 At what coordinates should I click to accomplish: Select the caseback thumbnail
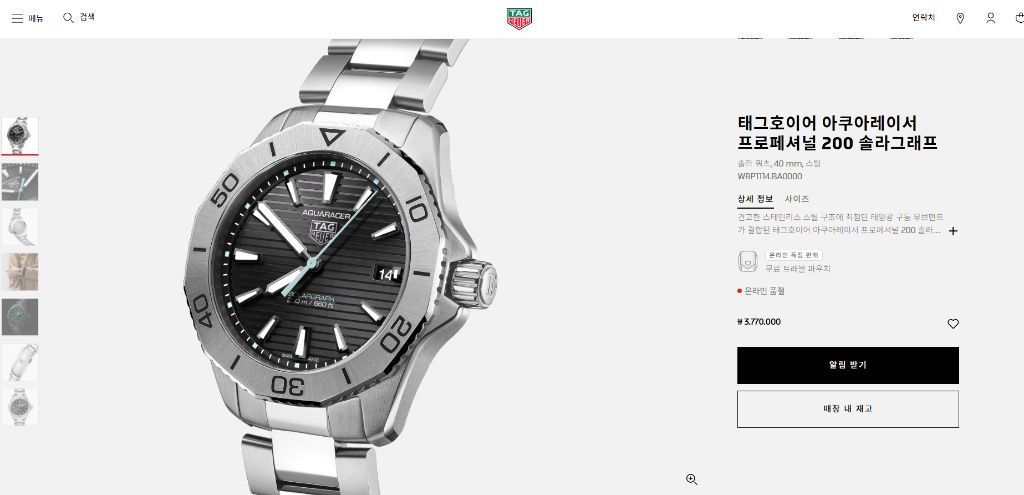(20, 227)
